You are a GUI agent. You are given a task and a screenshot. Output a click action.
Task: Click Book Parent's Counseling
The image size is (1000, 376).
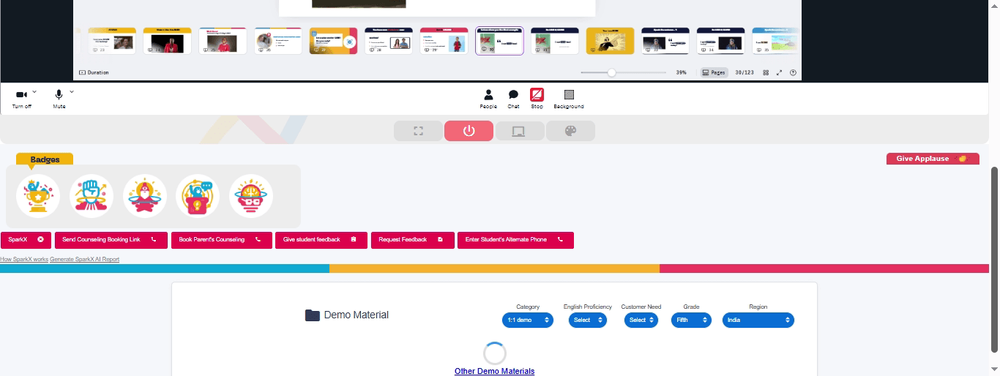[x=221, y=240]
